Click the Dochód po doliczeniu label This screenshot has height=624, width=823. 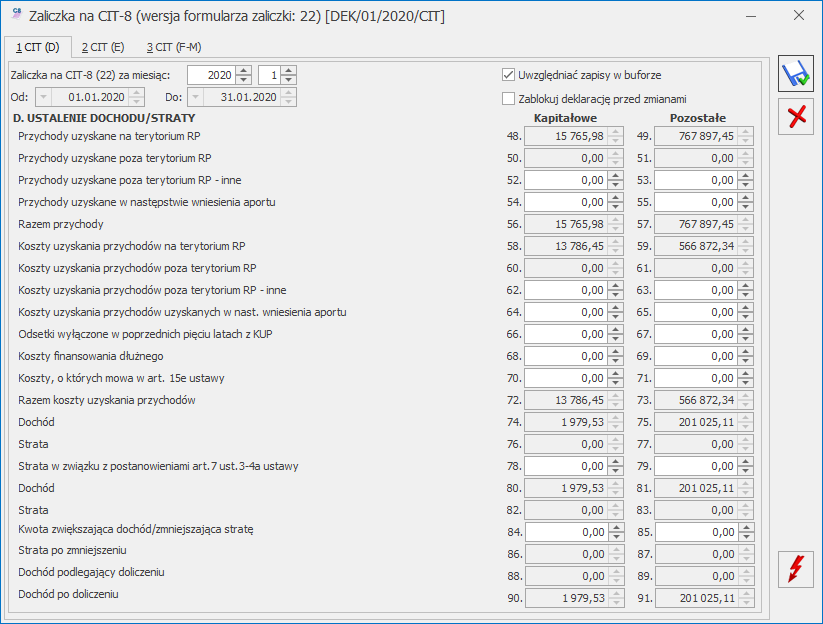68,595
